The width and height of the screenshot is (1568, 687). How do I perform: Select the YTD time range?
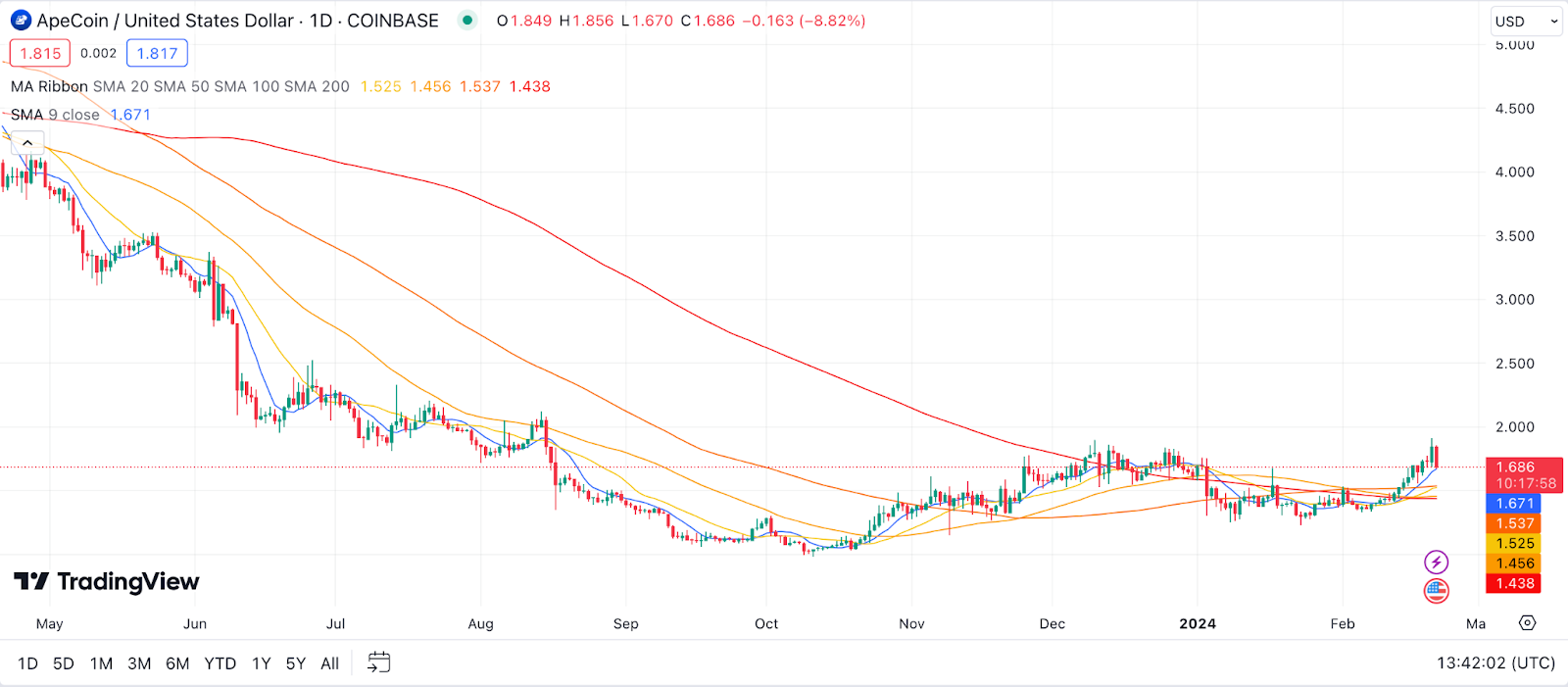coord(220,663)
